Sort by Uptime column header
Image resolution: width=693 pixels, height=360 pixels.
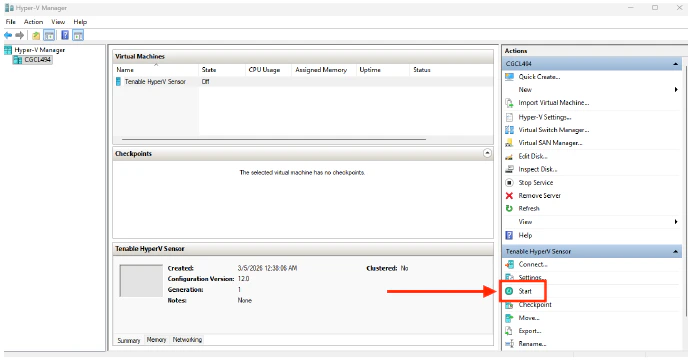383,70
